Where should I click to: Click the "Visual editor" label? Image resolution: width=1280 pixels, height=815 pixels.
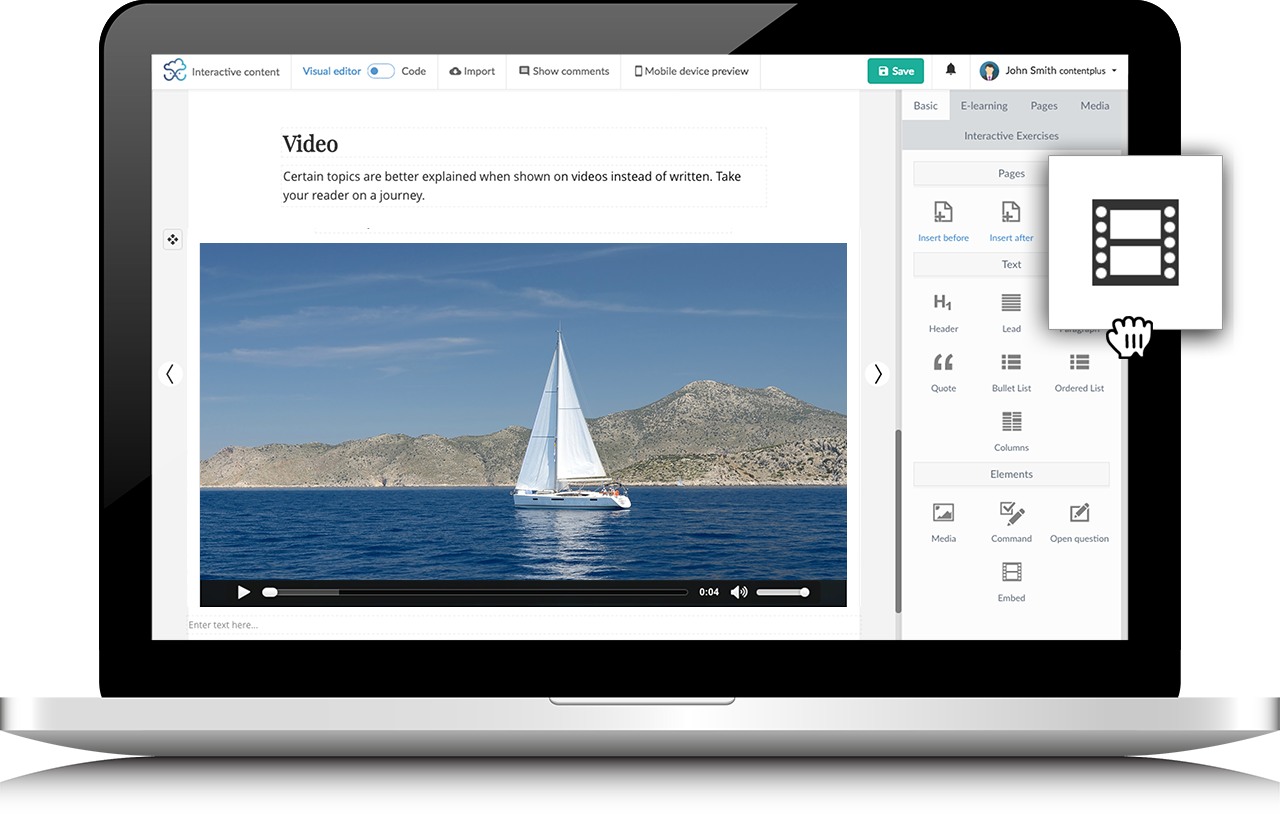click(x=332, y=71)
